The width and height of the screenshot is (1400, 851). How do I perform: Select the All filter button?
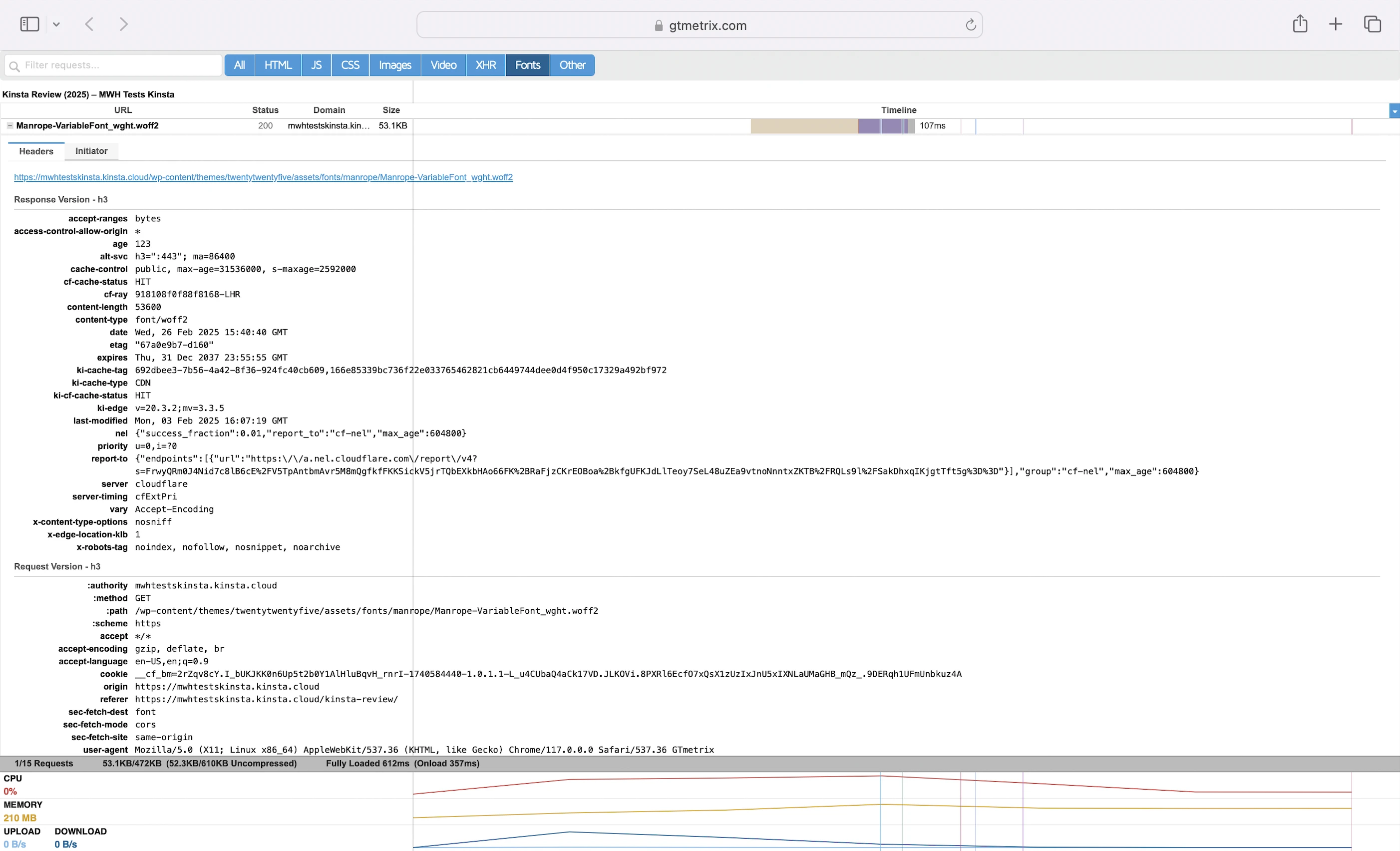[x=239, y=65]
